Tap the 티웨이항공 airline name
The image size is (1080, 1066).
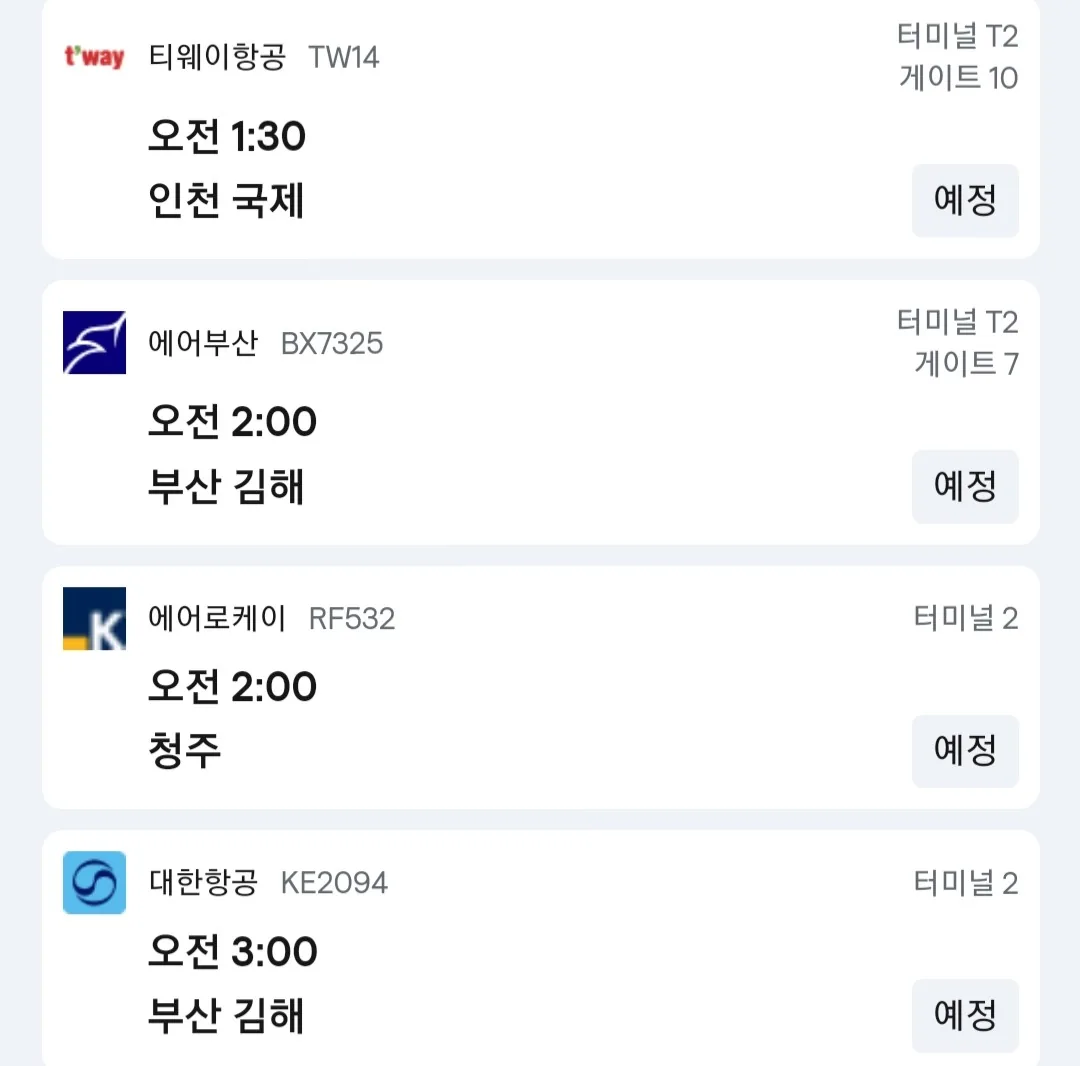217,57
